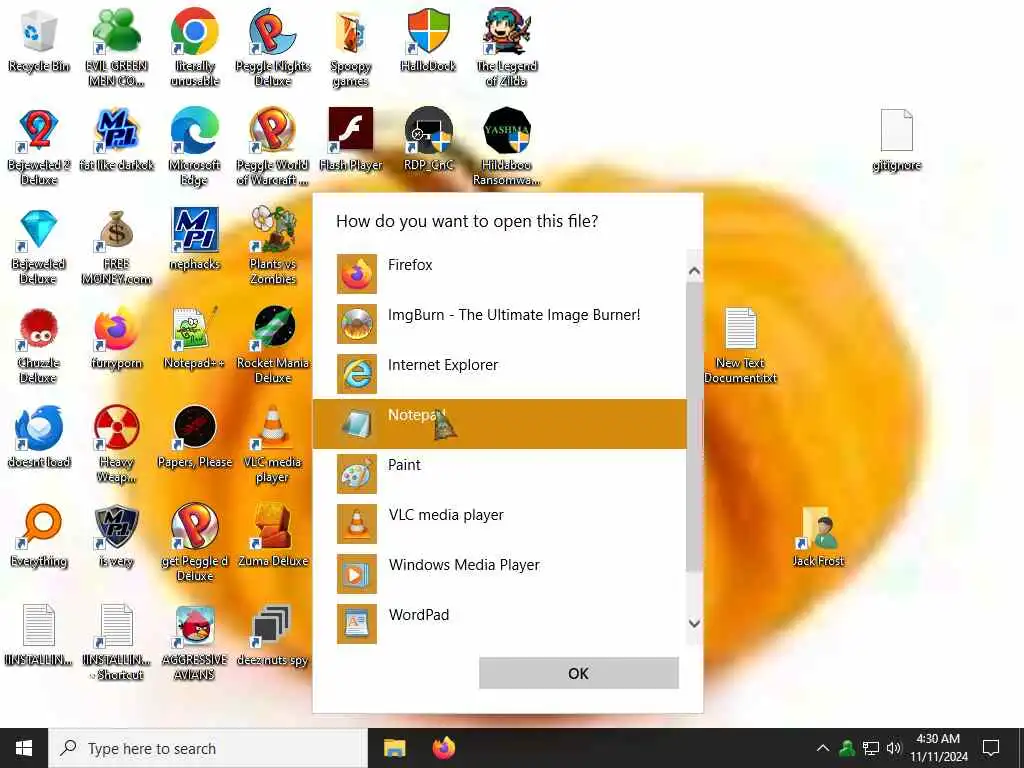Image resolution: width=1024 pixels, height=768 pixels.
Task: Select ImgBurn - The Ultimate Image Burner!
Action: 500,324
